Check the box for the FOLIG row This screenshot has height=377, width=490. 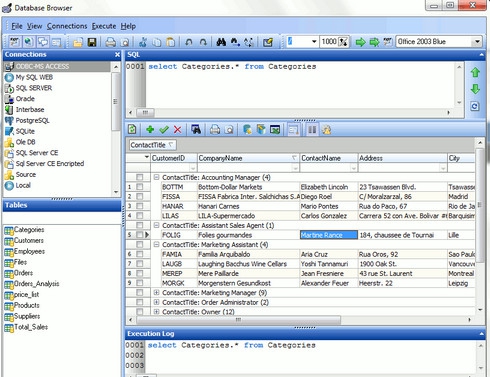tap(140, 235)
